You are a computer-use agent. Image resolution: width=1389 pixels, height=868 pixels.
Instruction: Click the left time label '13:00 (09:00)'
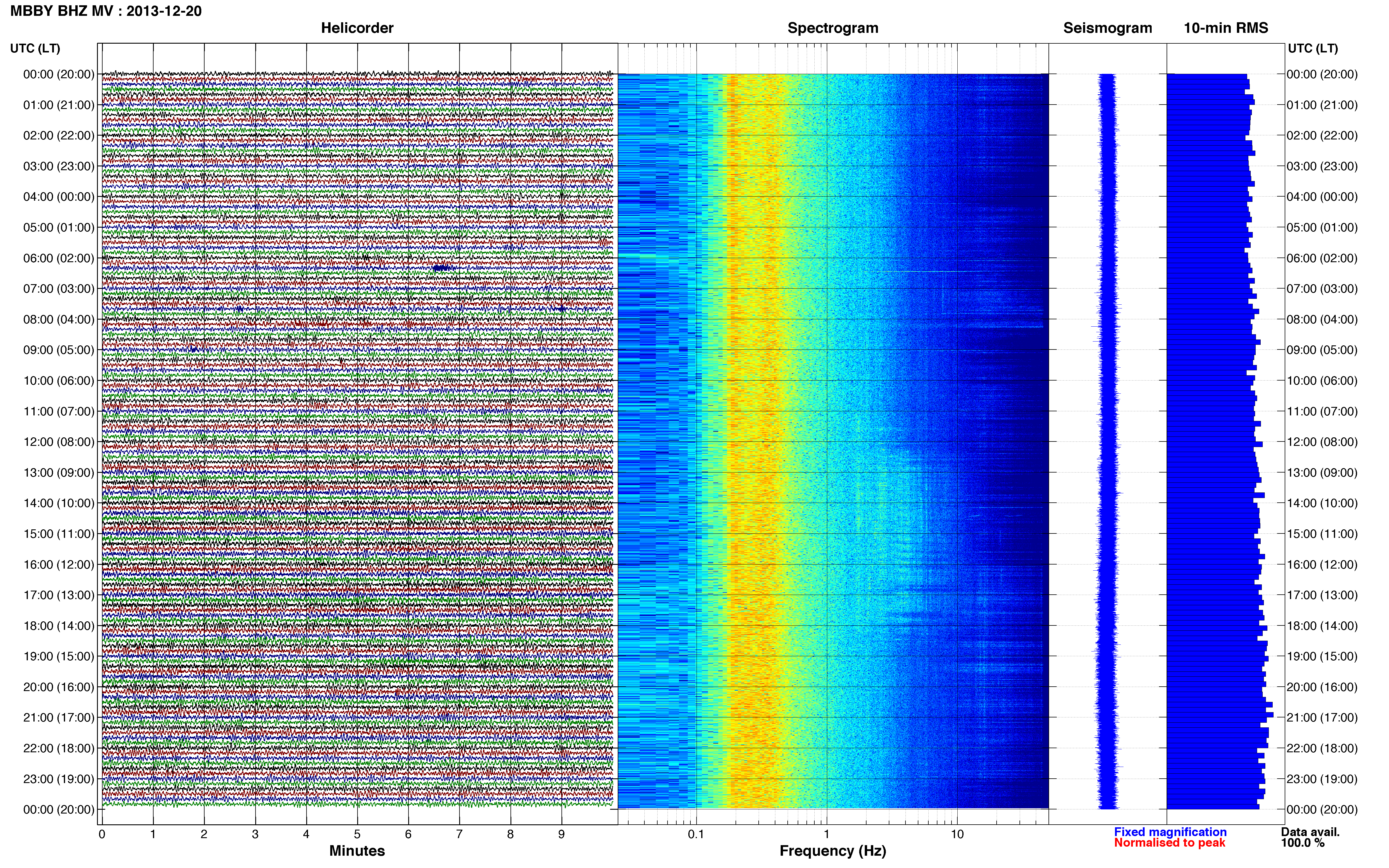pos(59,473)
